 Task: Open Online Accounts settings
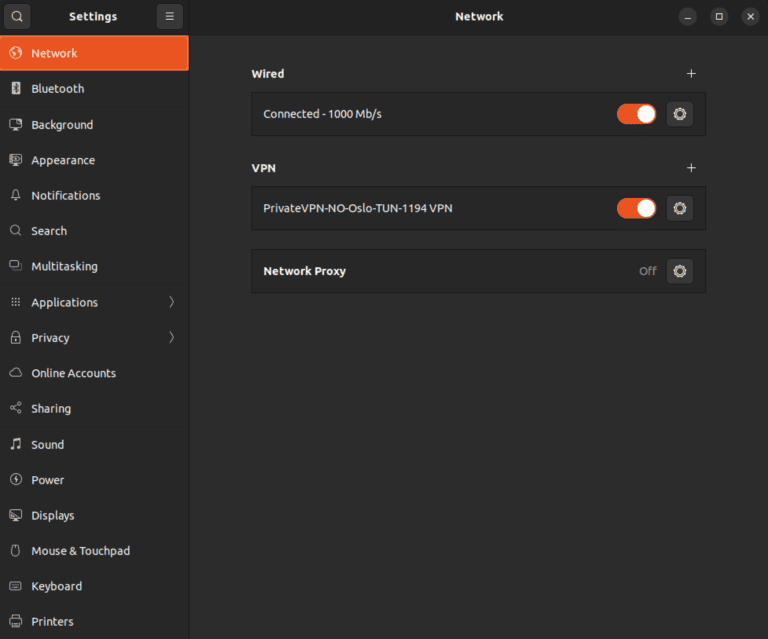click(73, 373)
